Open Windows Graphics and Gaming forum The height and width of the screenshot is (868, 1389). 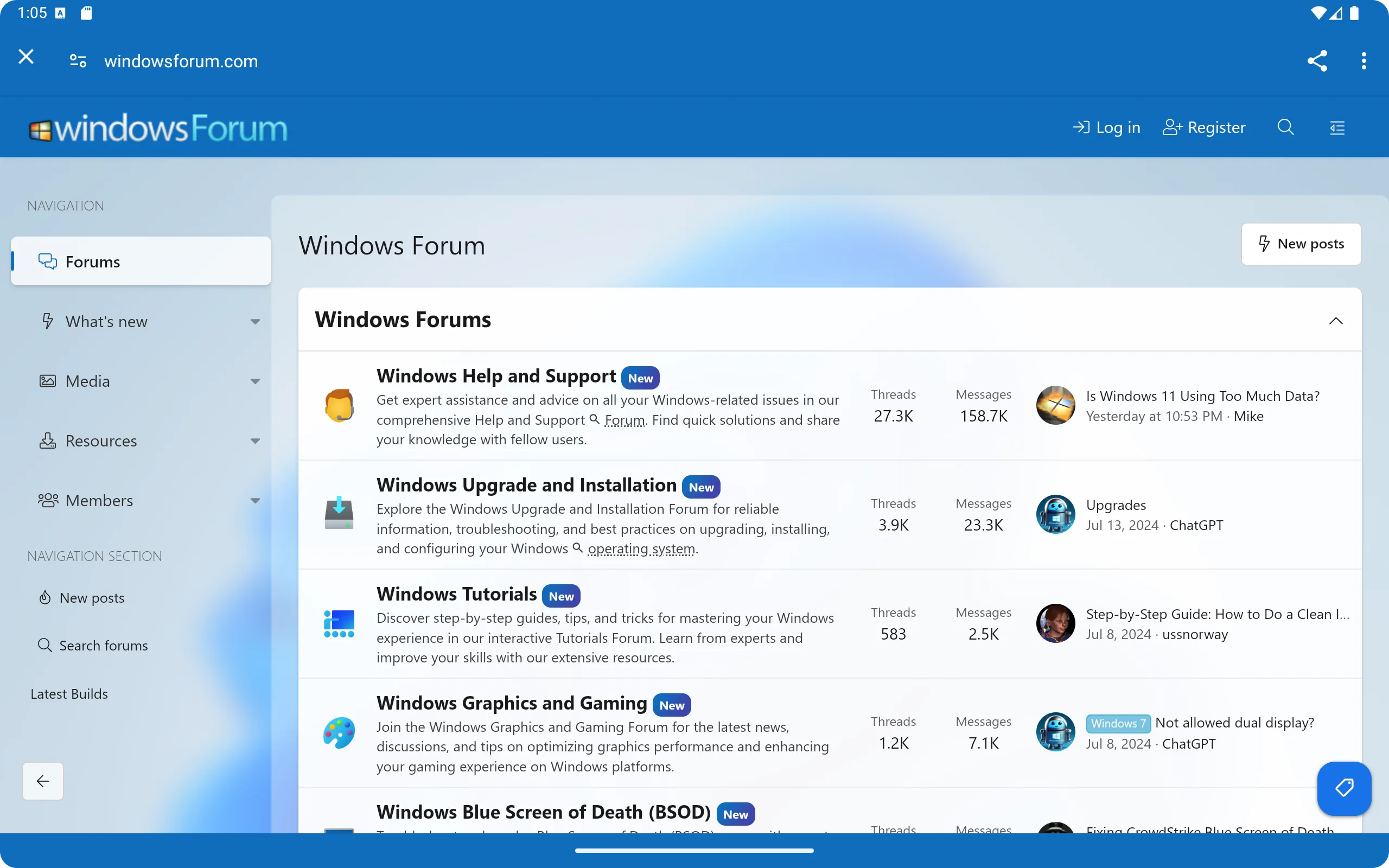(x=511, y=702)
